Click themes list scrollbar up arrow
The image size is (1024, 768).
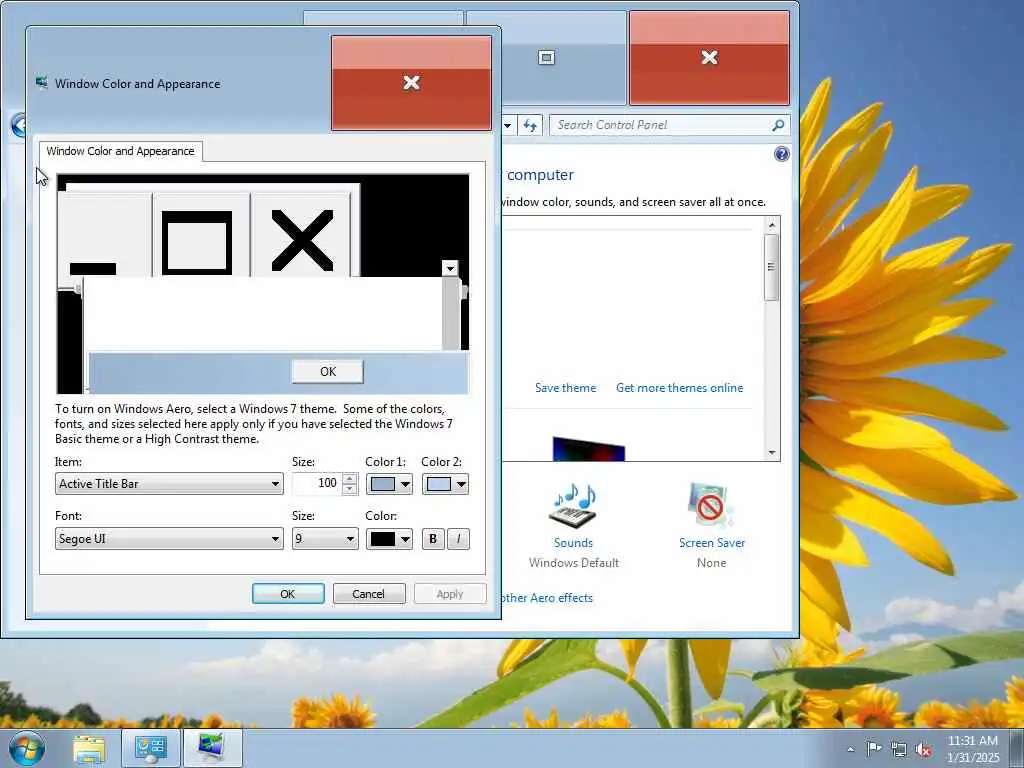(772, 225)
